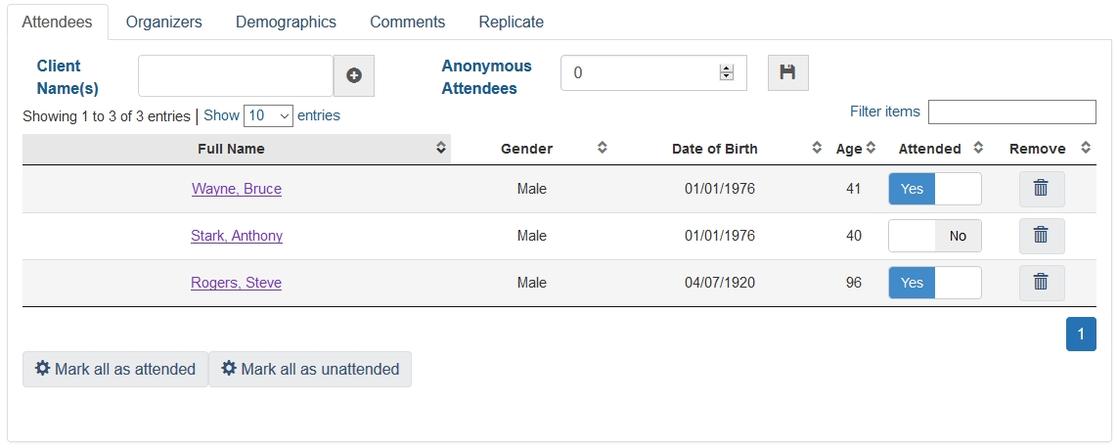The height and width of the screenshot is (448, 1118).
Task: Sort by Age column arrows
Action: [870, 148]
